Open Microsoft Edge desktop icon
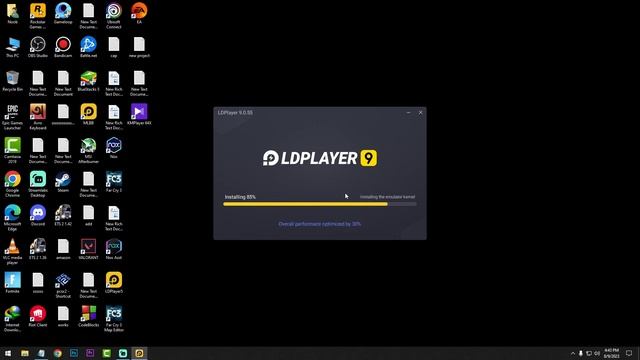Image resolution: width=640 pixels, height=360 pixels. point(12,218)
